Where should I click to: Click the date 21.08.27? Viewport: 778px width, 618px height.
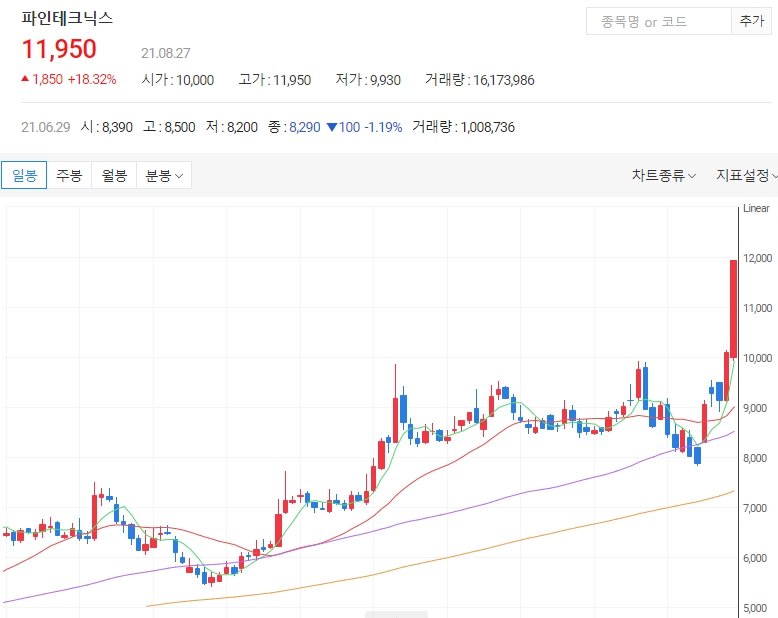tap(166, 53)
